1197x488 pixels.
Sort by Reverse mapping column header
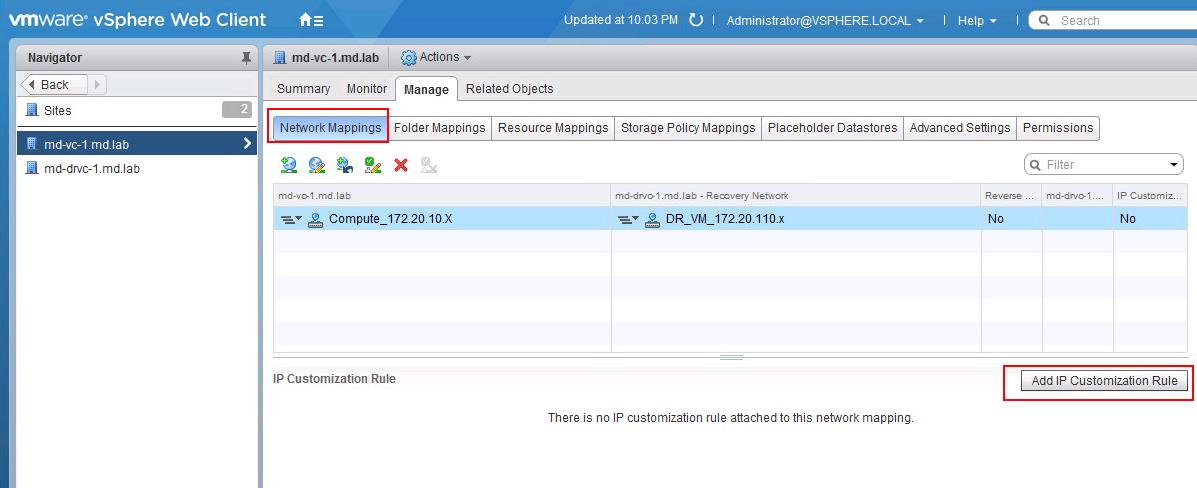pos(1011,196)
